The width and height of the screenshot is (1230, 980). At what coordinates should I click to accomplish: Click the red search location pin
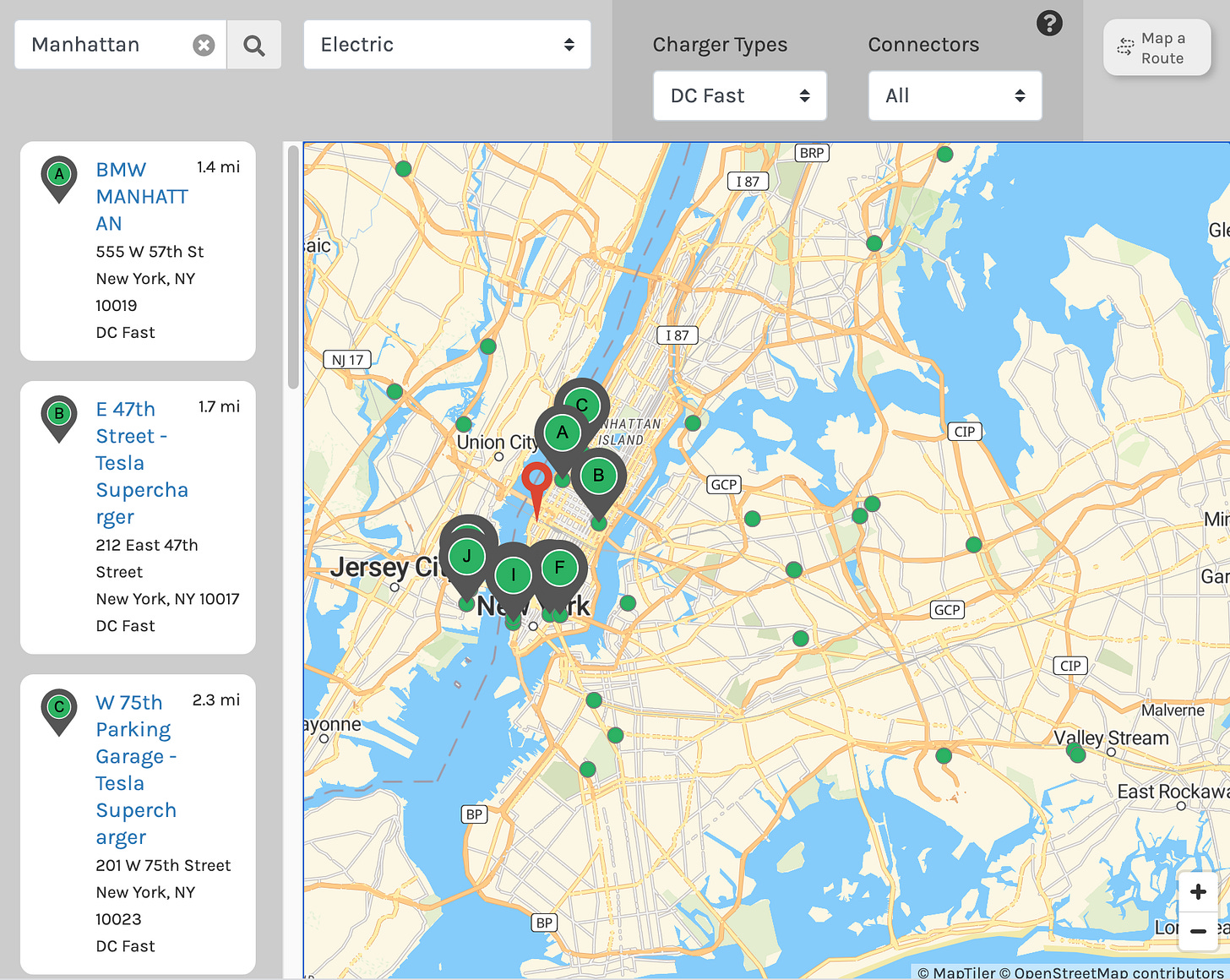coord(536,482)
